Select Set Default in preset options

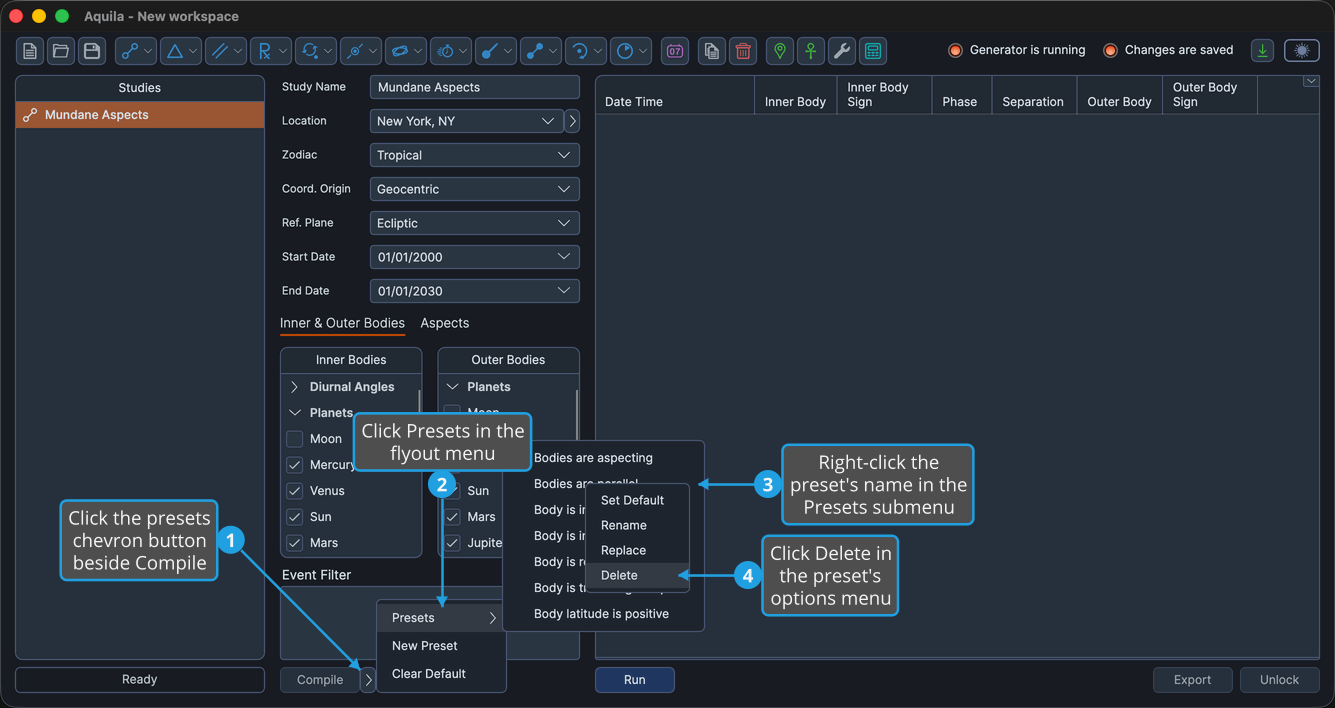point(639,500)
